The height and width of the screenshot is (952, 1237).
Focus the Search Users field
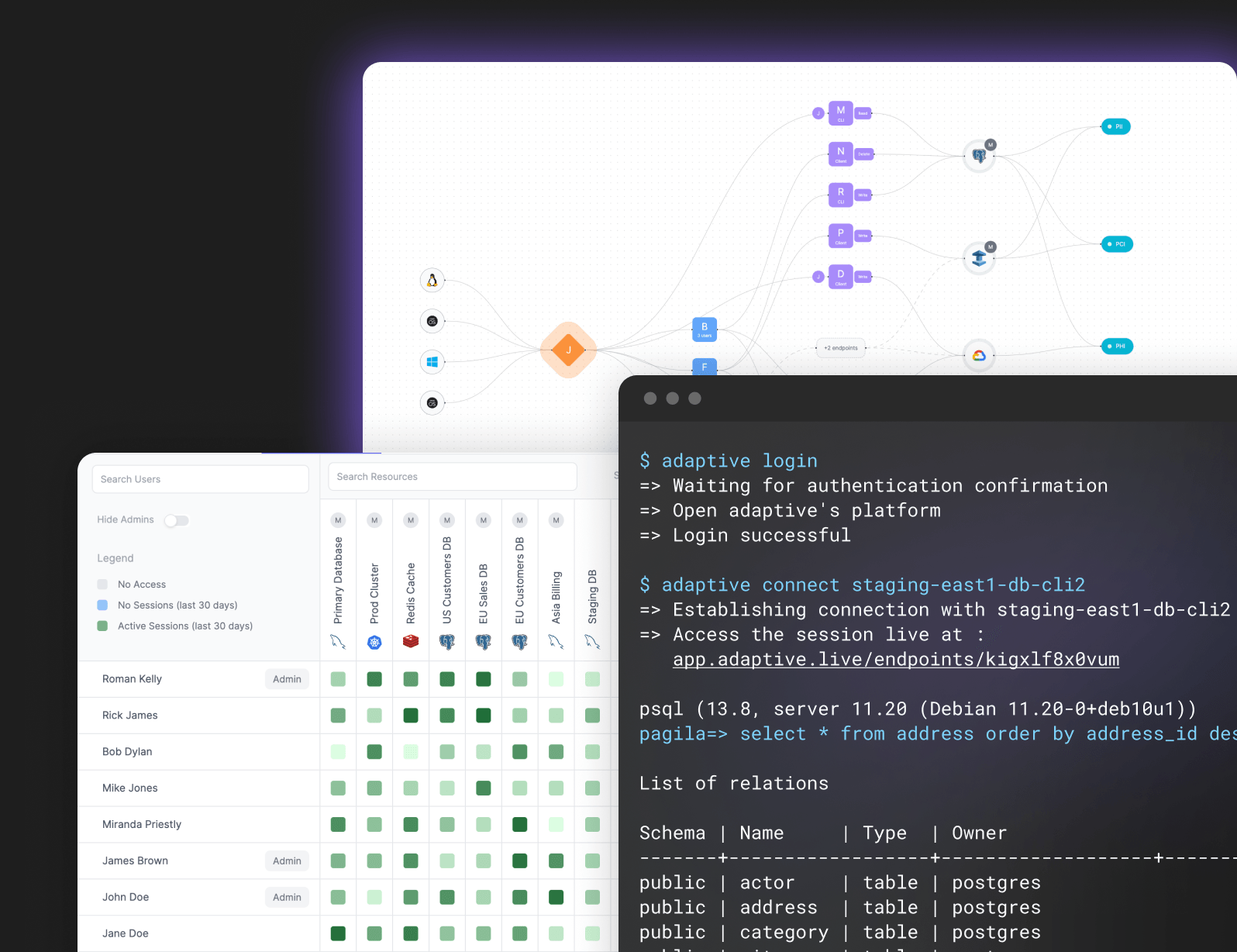tap(200, 479)
